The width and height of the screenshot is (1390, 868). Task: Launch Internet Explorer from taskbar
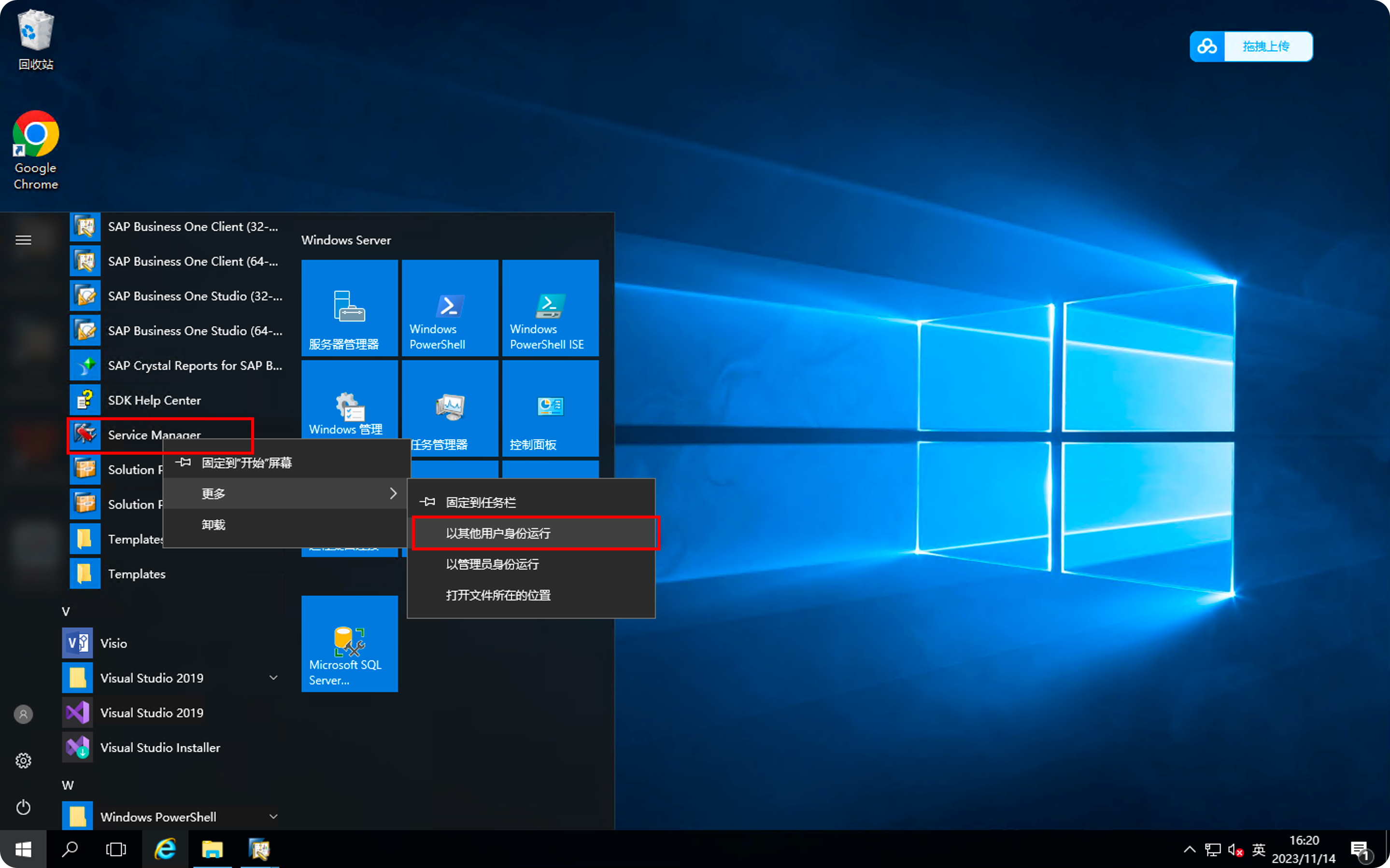(x=165, y=849)
